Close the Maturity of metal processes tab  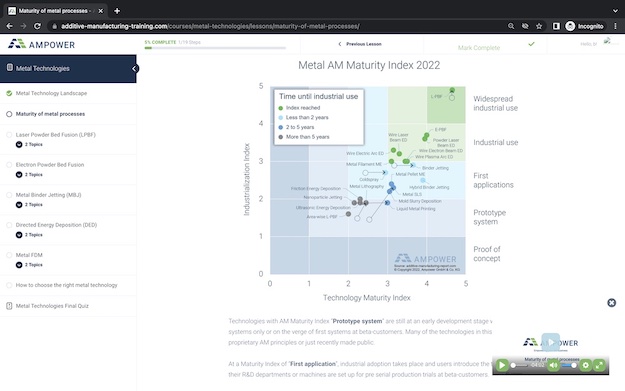[100, 11]
